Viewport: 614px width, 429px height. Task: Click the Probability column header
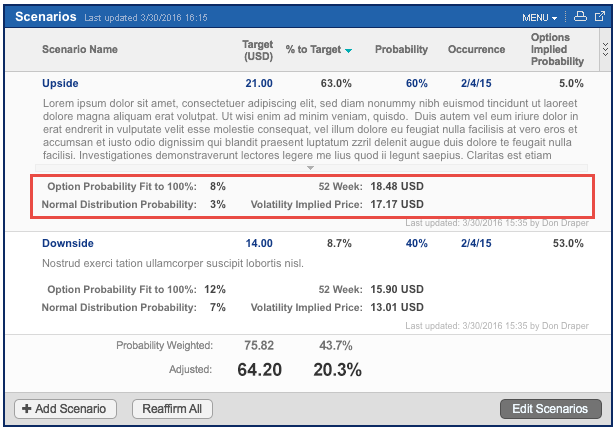coord(401,49)
